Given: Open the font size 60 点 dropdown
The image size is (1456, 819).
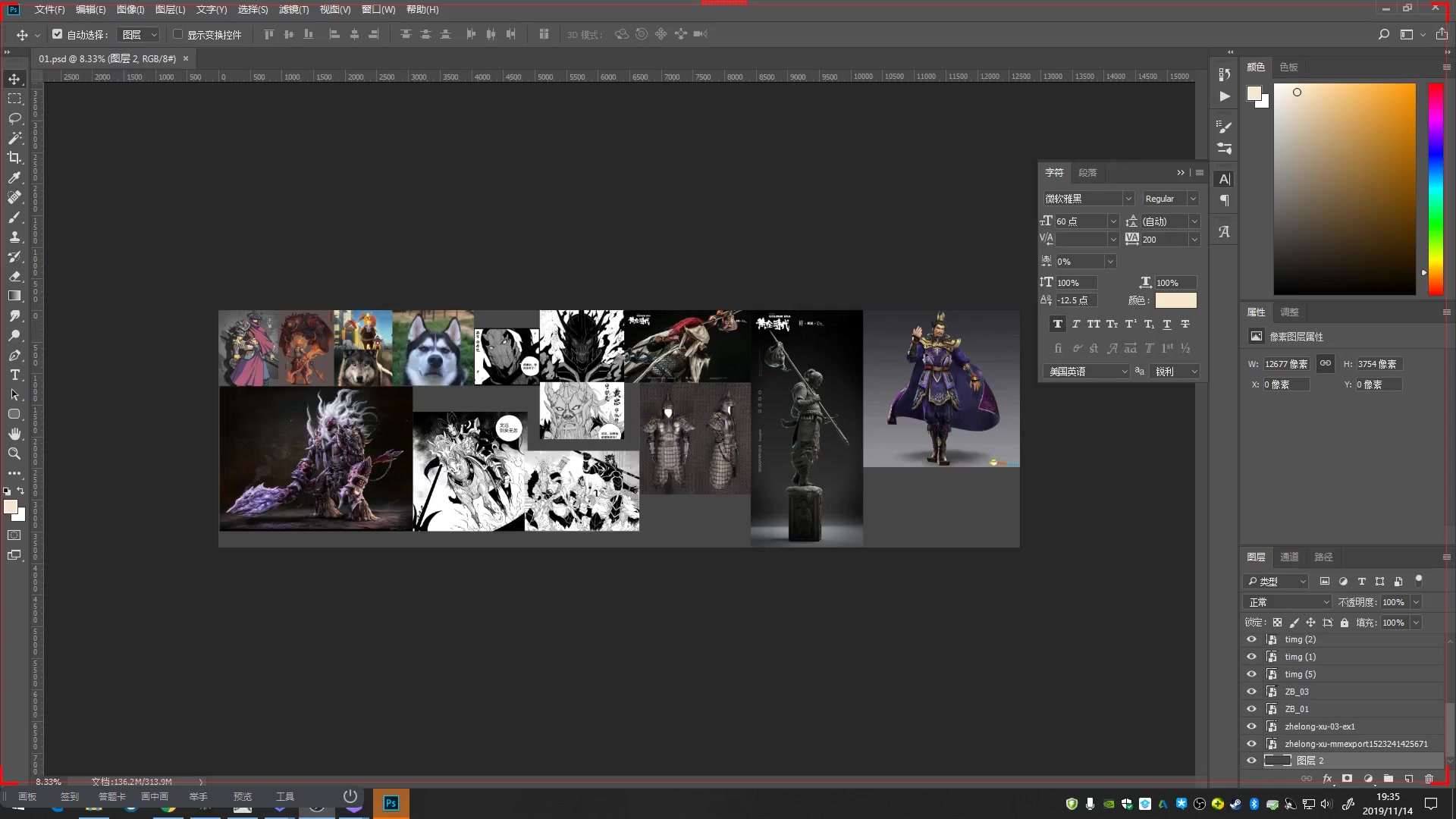Looking at the screenshot, I should [x=1113, y=221].
